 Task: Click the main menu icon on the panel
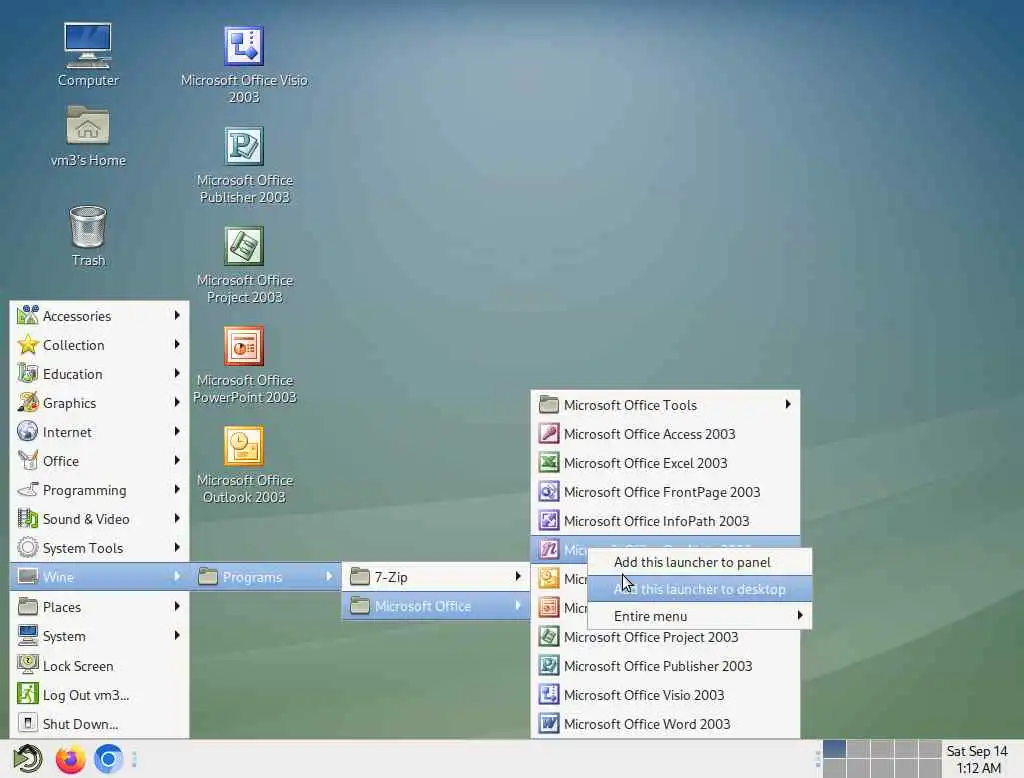[27, 759]
